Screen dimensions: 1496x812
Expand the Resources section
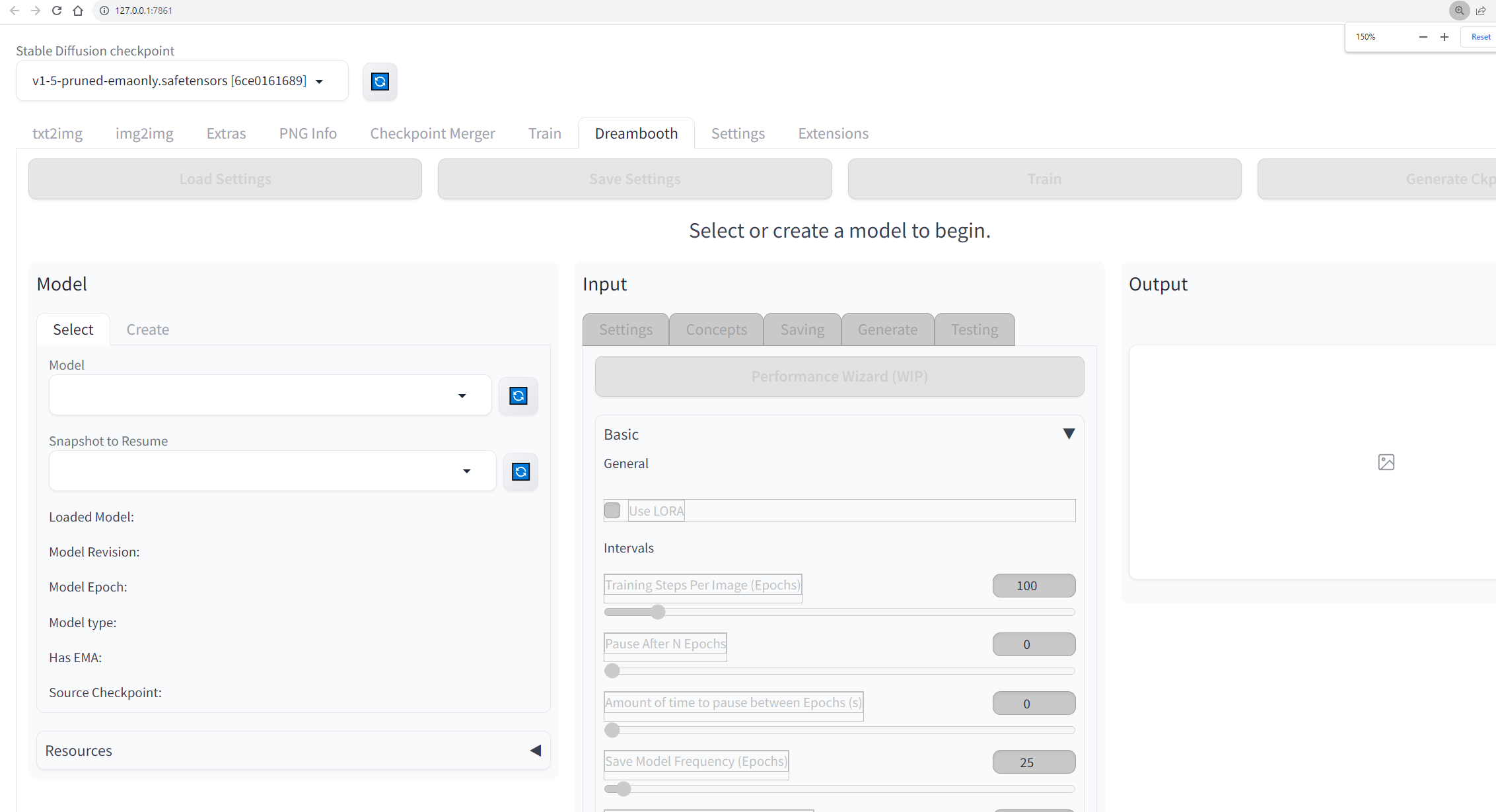(536, 751)
